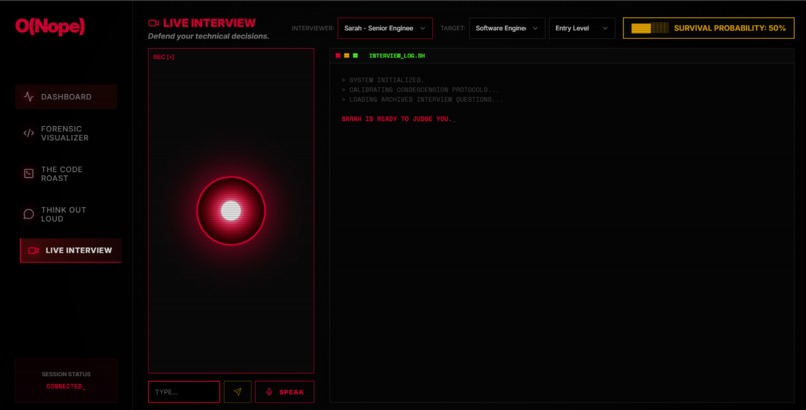This screenshot has width=806, height=410.
Task: Click the Think Out Loud speech bubble icon
Action: coord(29,214)
